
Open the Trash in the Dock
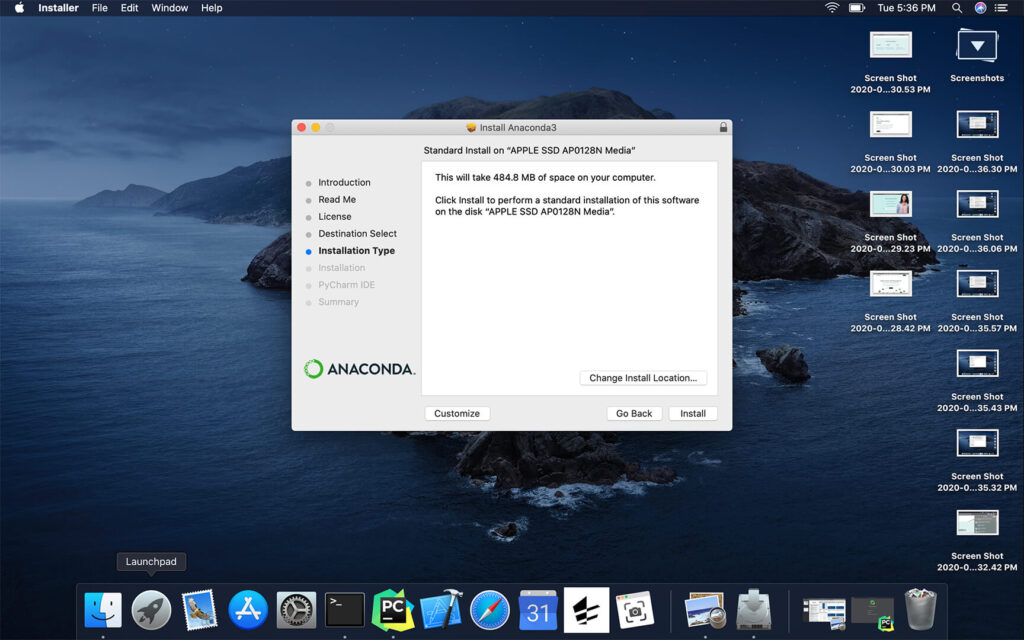[x=921, y=609]
